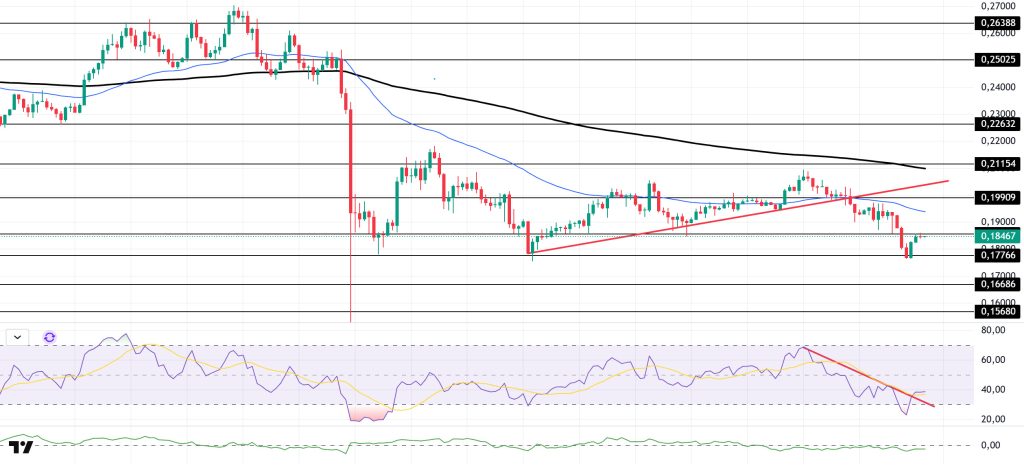Select the 0,15680 bottom support label
The height and width of the screenshot is (470, 1024).
click(x=995, y=311)
